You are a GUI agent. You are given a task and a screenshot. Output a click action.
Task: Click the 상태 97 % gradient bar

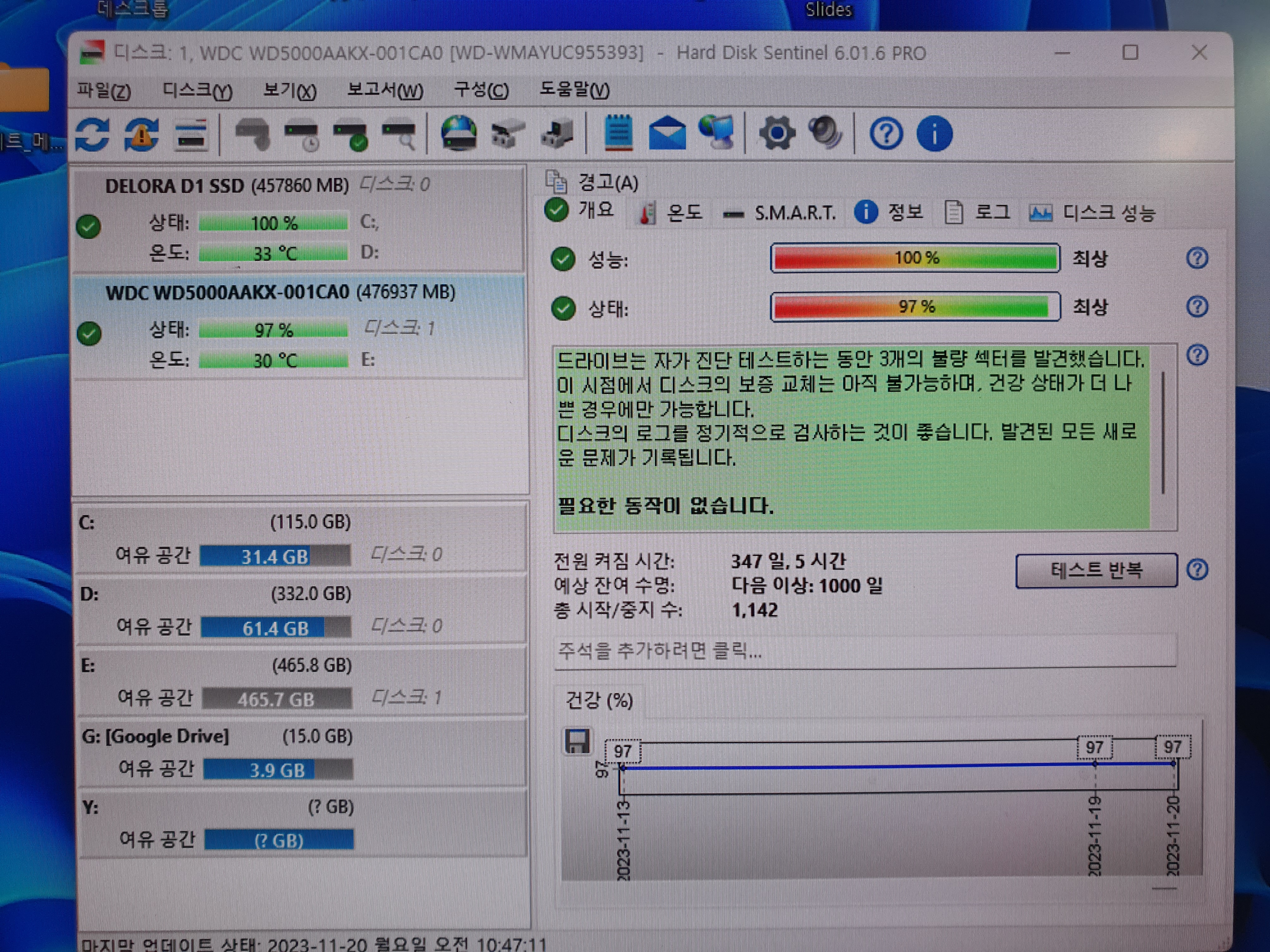point(915,307)
